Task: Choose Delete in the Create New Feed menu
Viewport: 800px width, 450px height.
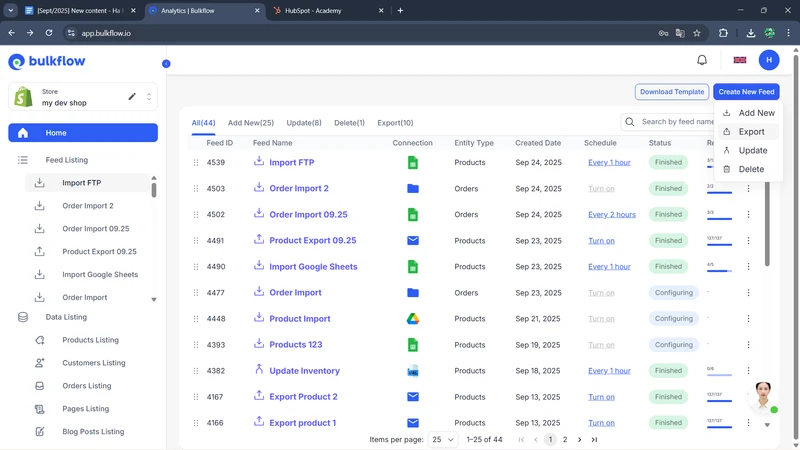Action: click(x=751, y=169)
